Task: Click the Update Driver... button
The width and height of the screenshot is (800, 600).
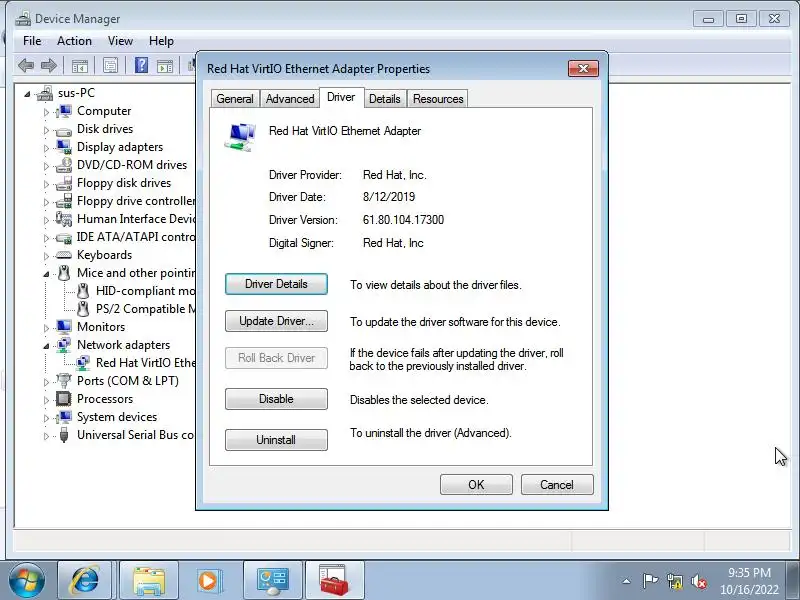Action: click(x=276, y=321)
